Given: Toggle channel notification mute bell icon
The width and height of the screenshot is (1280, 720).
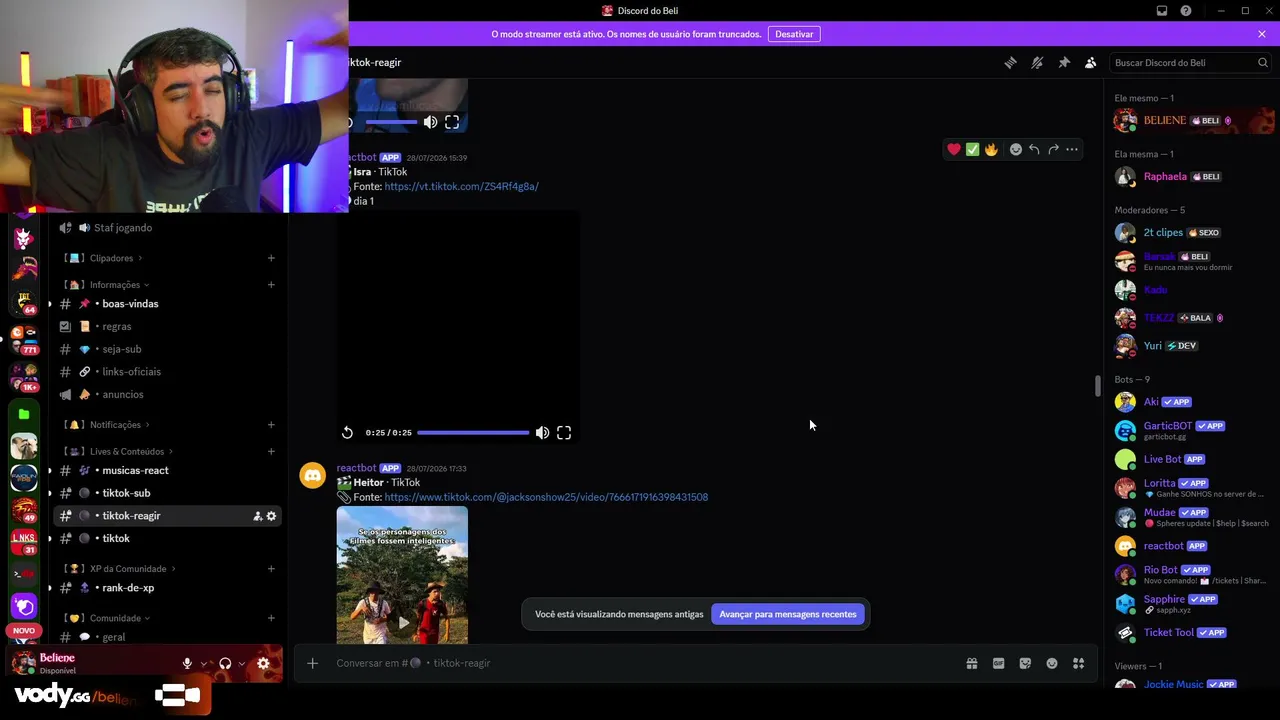Looking at the screenshot, I should (x=1037, y=63).
